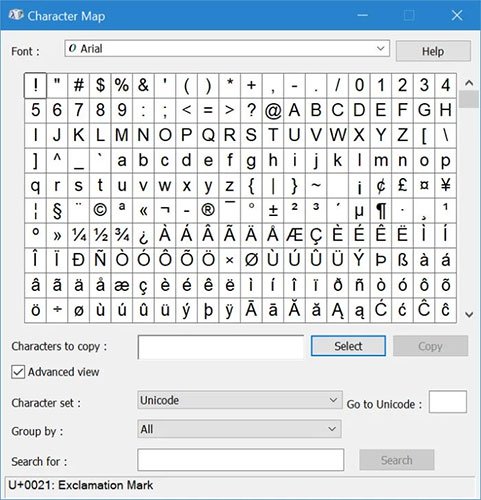Pick the division sign ÷ character

[x=57, y=310]
